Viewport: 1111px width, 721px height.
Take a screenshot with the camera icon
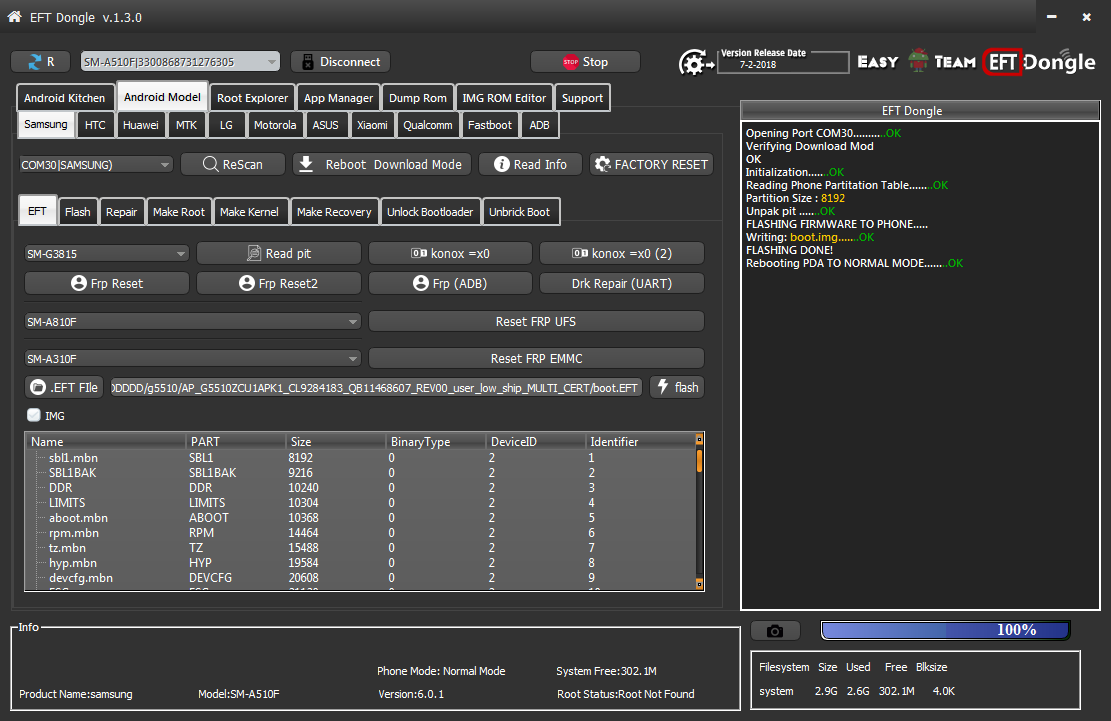tap(775, 630)
